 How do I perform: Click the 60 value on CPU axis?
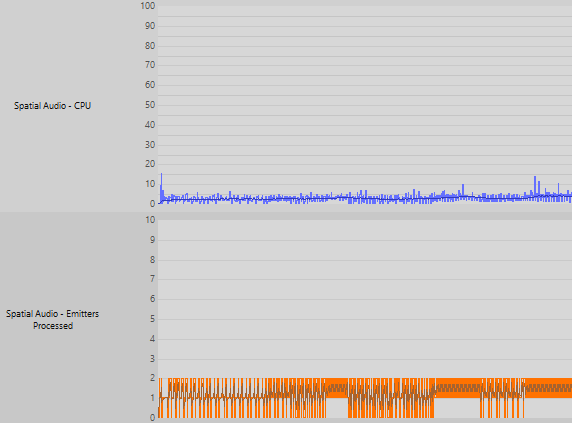pos(150,85)
